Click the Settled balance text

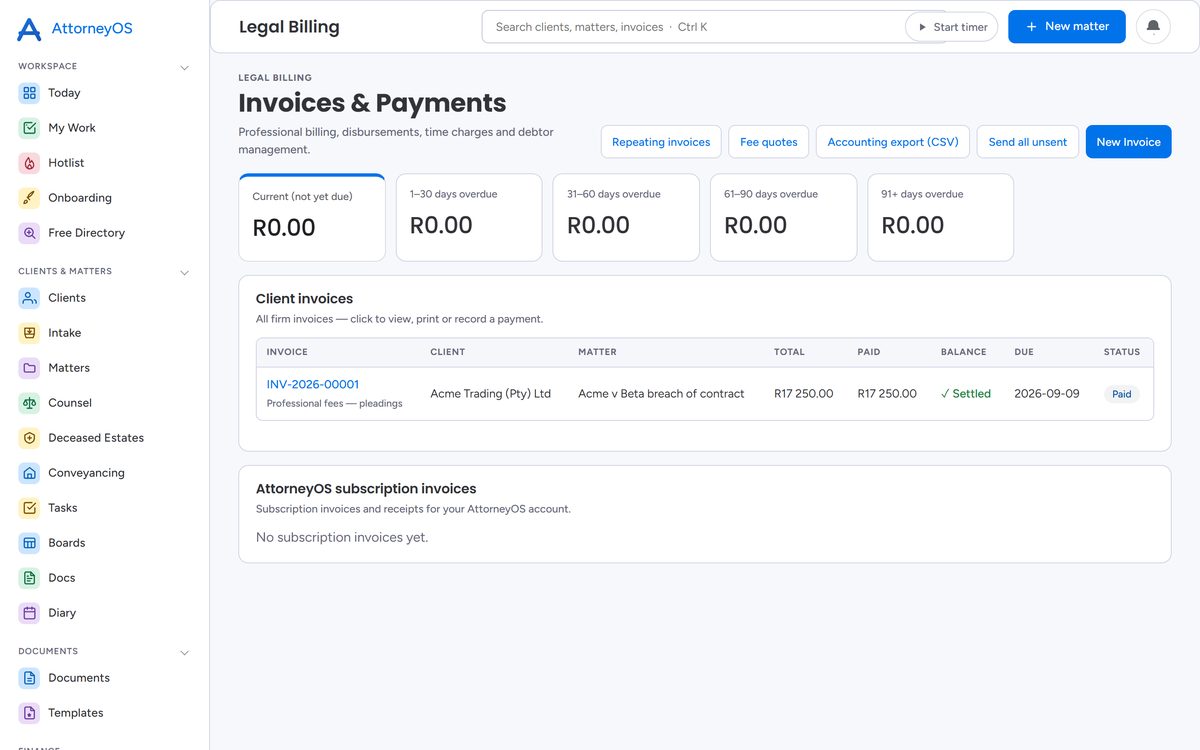click(966, 394)
